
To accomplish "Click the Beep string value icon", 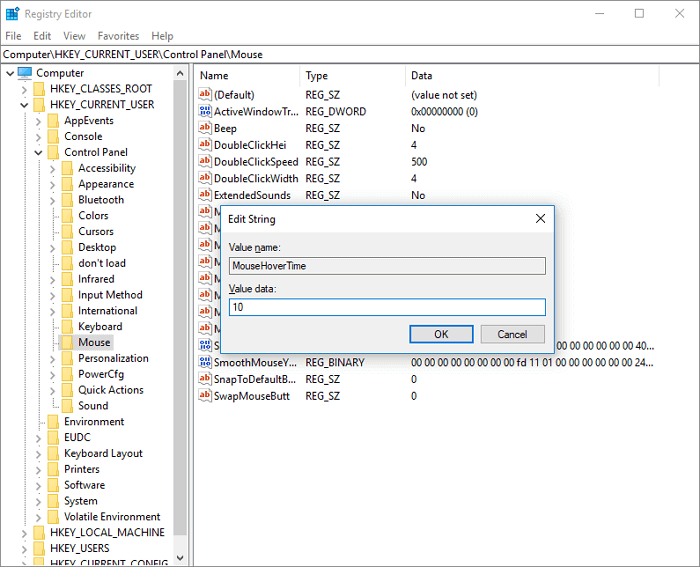I will [205, 128].
